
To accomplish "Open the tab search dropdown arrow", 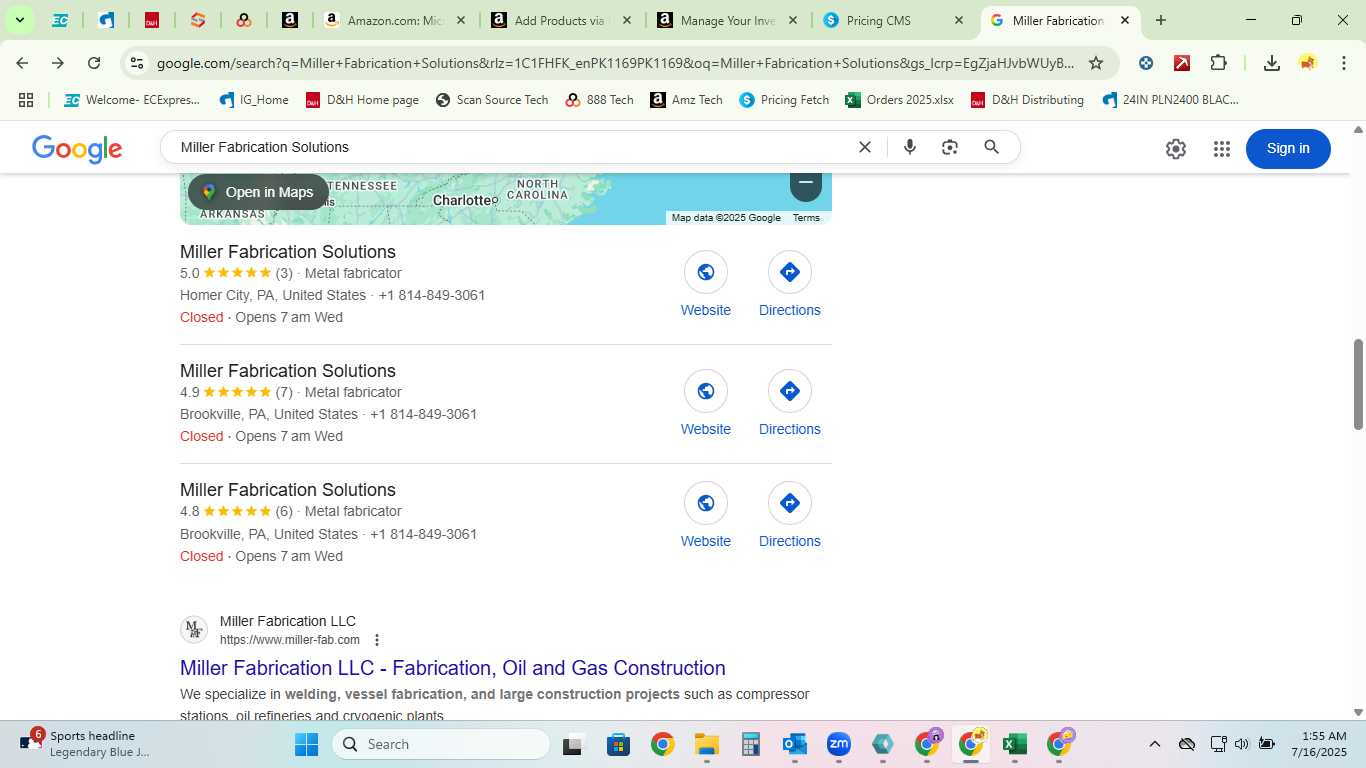I will [19, 20].
